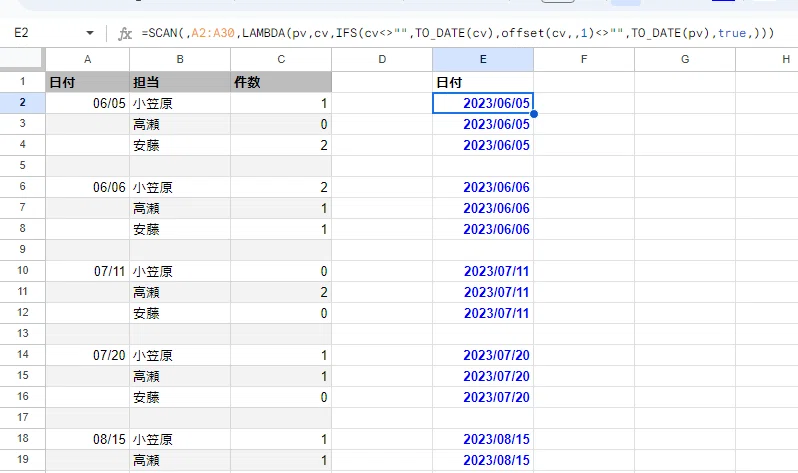798x473 pixels.
Task: Select cell E18 showing 2023/08/15
Action: 483,439
